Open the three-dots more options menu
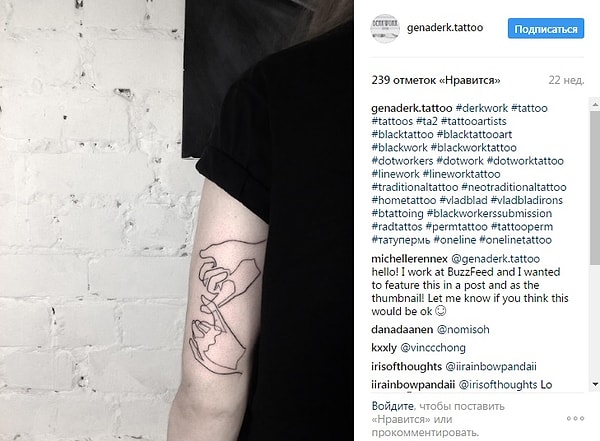Viewport: 600px width, 441px height. [576, 418]
